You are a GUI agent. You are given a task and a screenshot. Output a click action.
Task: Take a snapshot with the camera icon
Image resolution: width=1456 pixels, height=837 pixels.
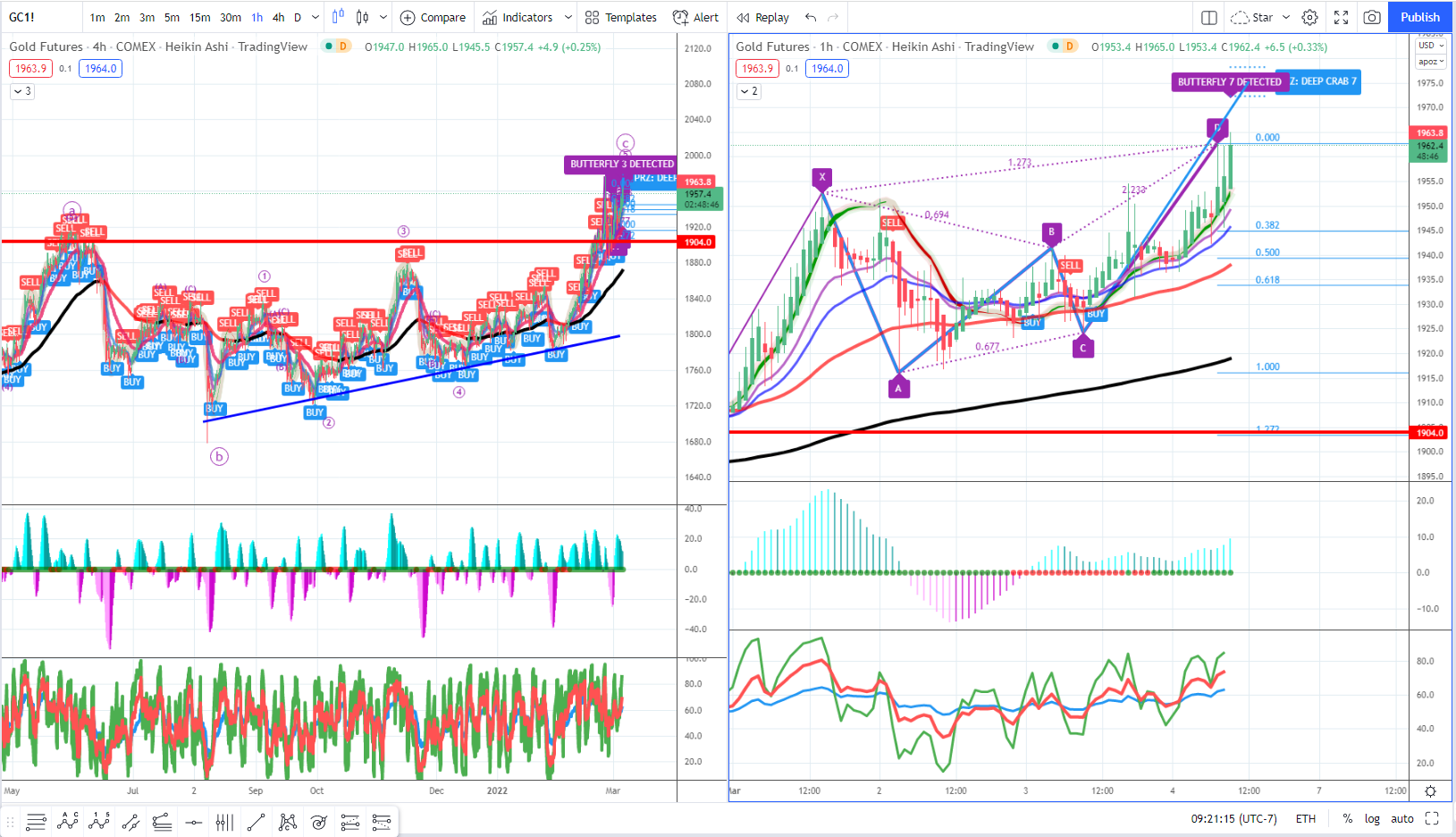1372,17
